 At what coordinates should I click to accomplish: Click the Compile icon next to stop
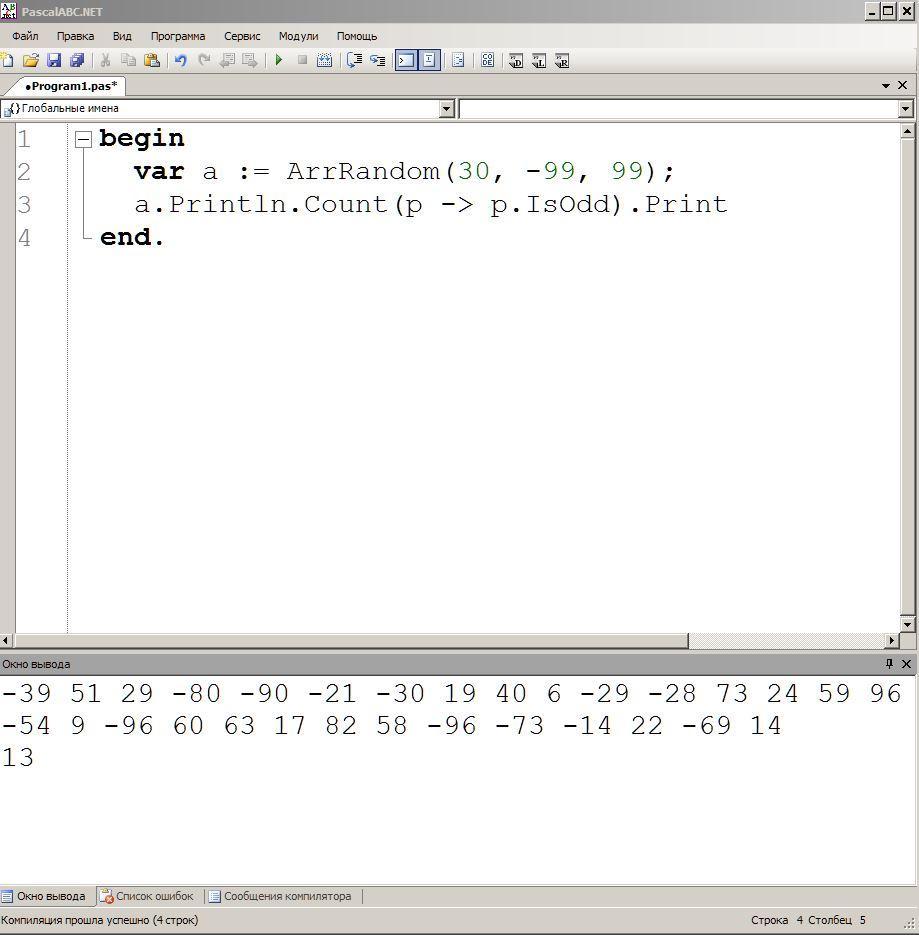[324, 60]
